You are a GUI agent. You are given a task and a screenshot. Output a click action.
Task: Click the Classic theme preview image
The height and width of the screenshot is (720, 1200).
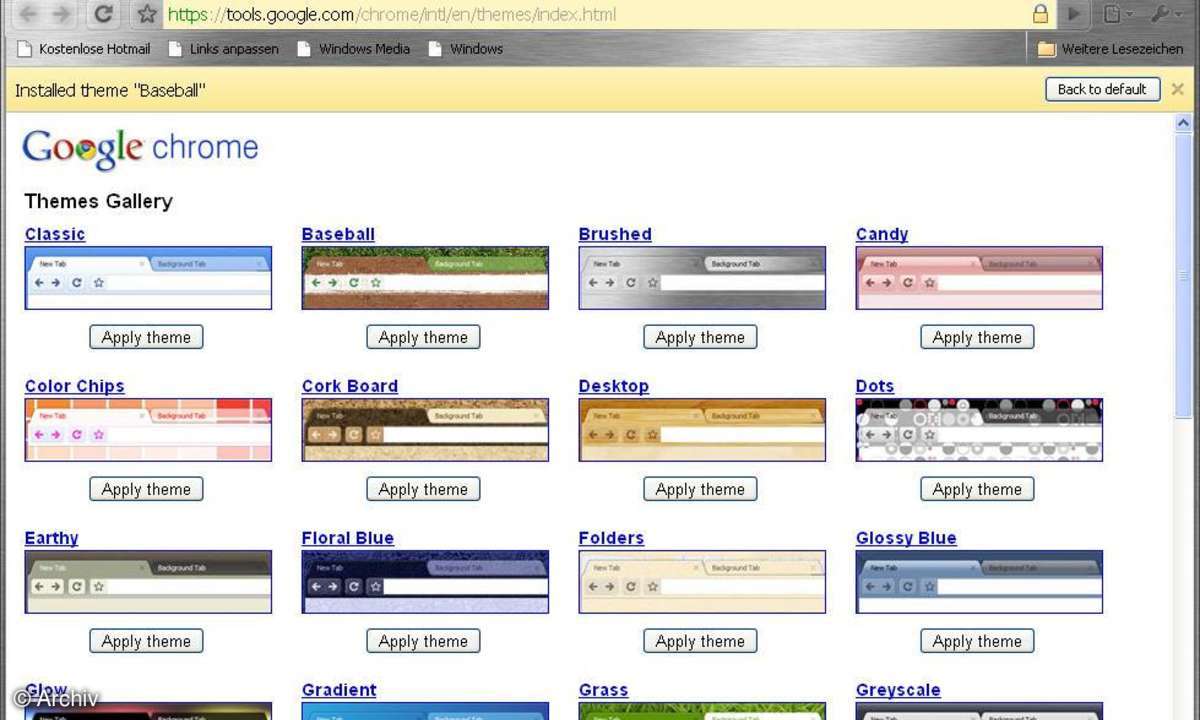[148, 278]
